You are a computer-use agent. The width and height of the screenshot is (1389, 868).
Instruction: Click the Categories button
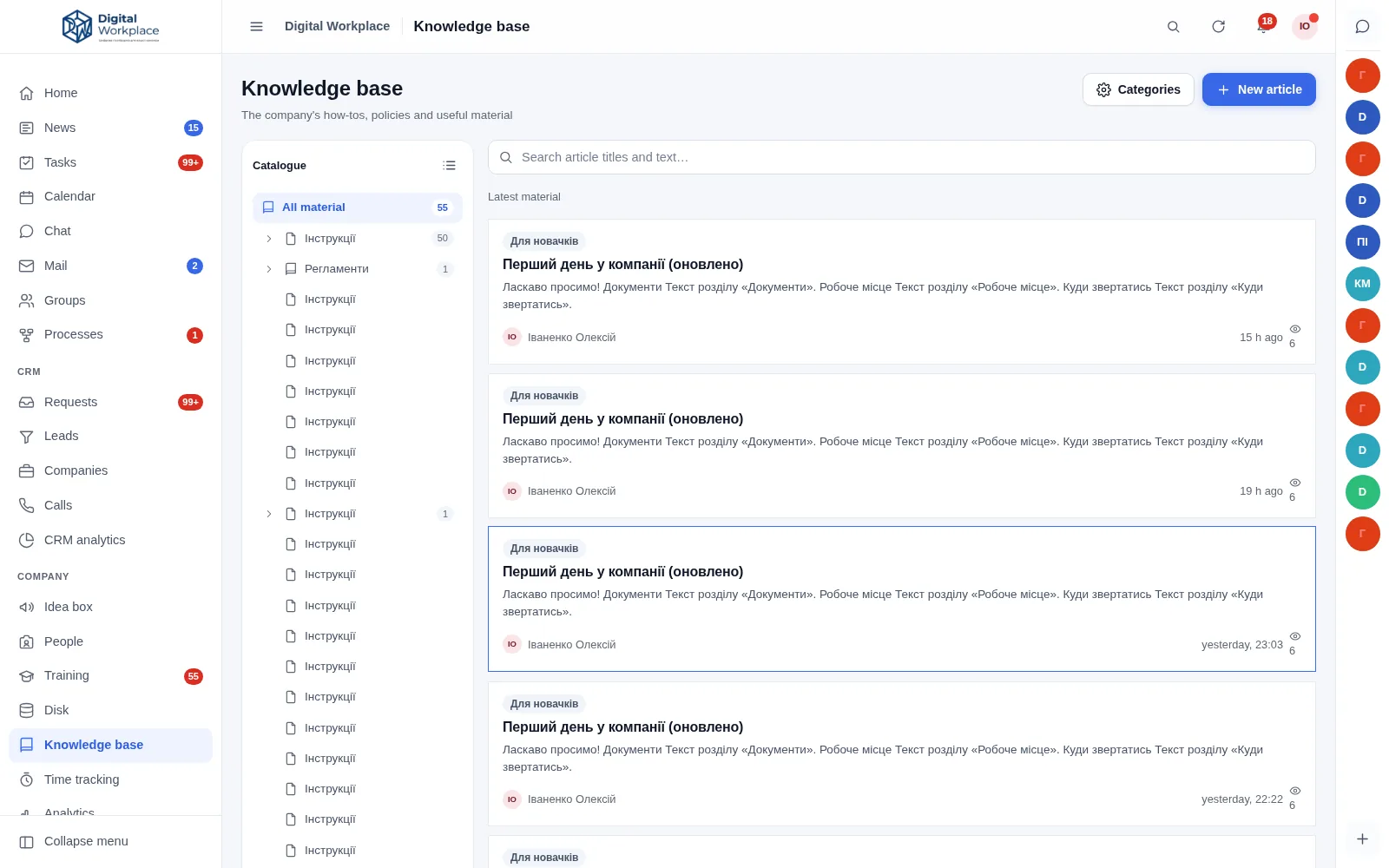(x=1138, y=89)
